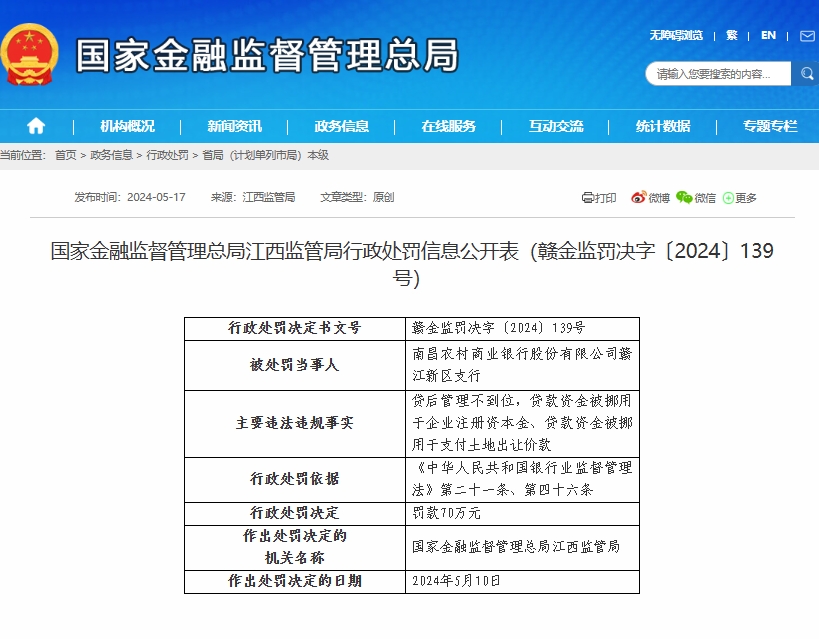Click 省局（计划单列市局）本级 breadcrumb
This screenshot has width=819, height=639.
(x=265, y=155)
